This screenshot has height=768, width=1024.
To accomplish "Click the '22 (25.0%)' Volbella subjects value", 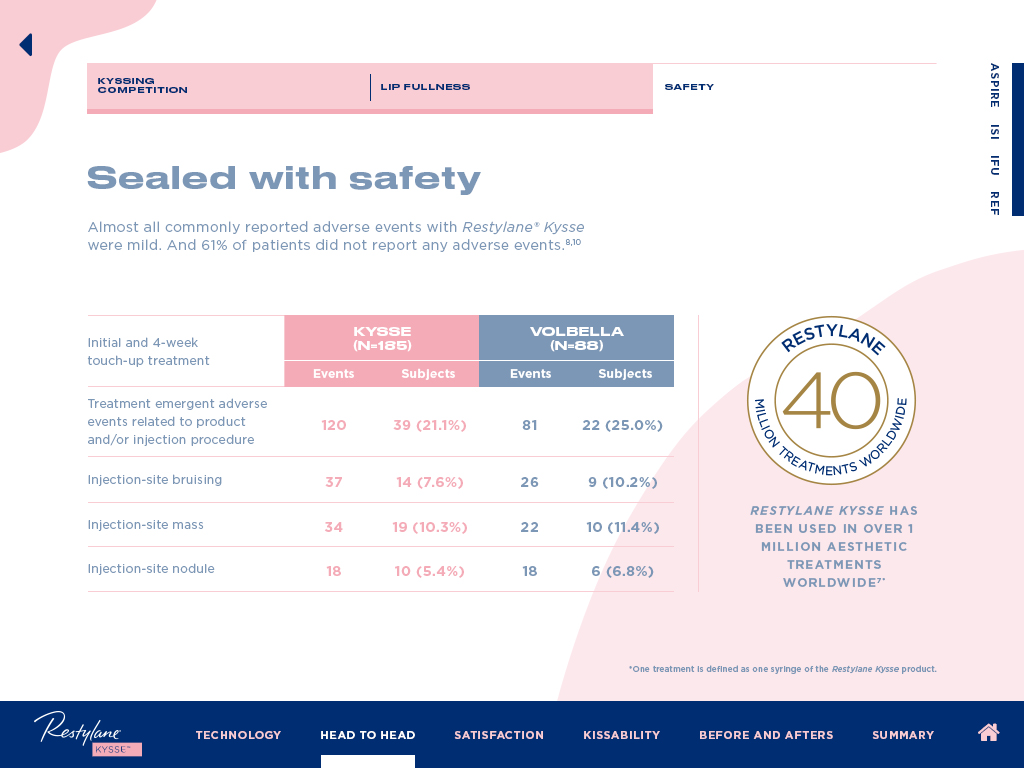I will (622, 425).
